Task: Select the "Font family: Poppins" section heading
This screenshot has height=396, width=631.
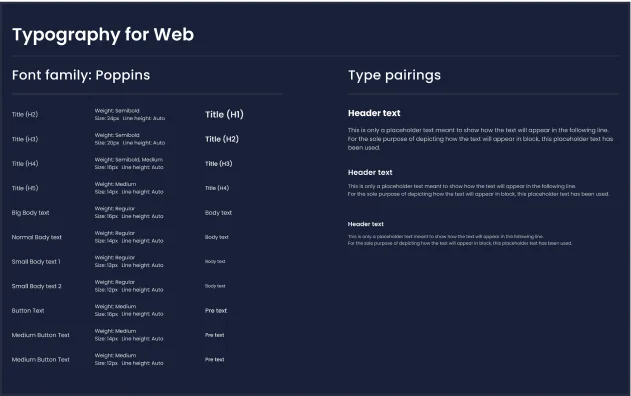Action: 81,75
